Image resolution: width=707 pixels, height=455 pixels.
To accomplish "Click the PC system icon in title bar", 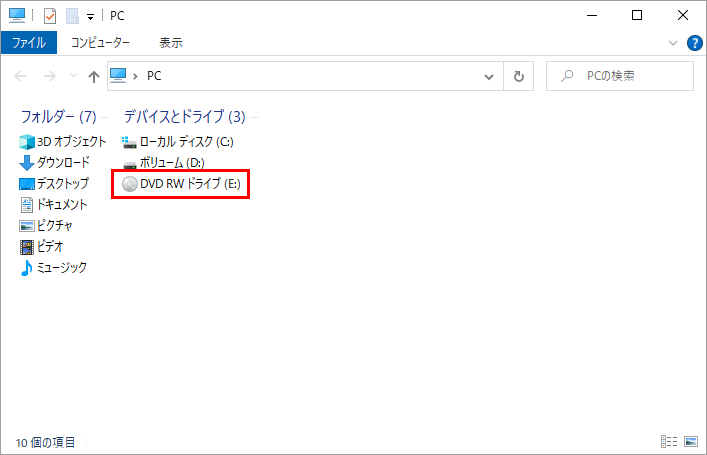I will coord(17,15).
